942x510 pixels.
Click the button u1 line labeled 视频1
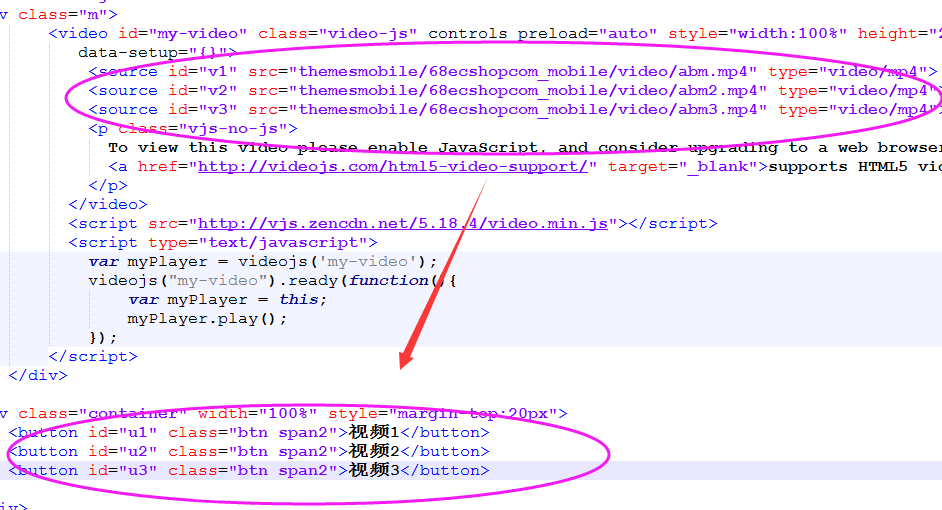[x=249, y=433]
